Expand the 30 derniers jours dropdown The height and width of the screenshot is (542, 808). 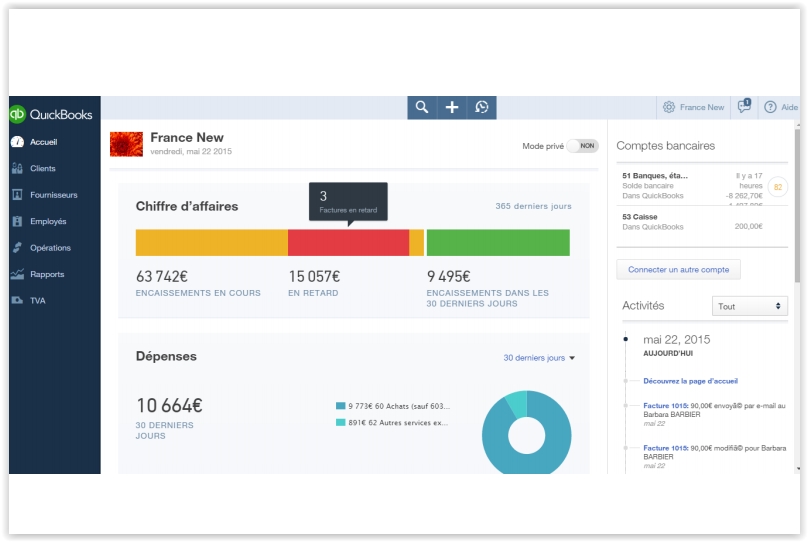point(539,358)
